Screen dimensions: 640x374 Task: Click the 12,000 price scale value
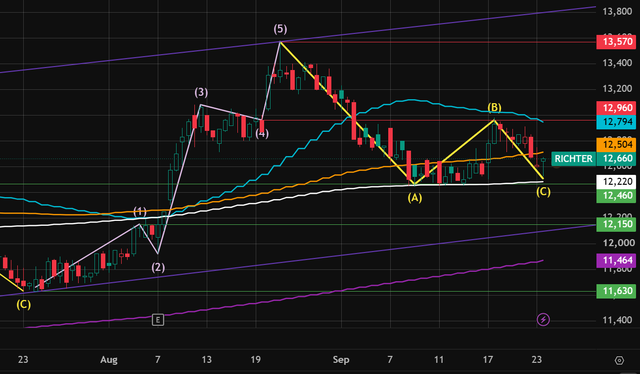pos(619,243)
